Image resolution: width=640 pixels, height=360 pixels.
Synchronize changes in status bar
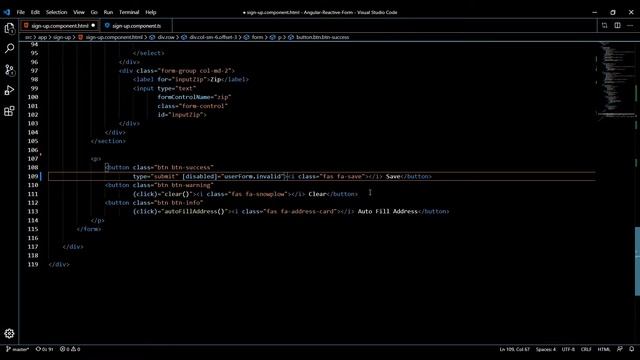pos(44,349)
